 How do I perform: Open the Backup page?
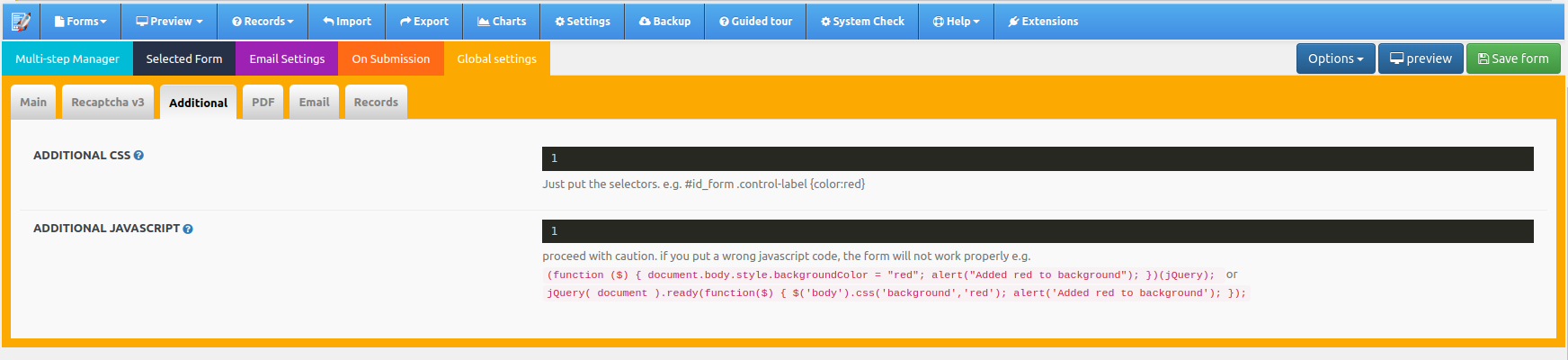(665, 22)
